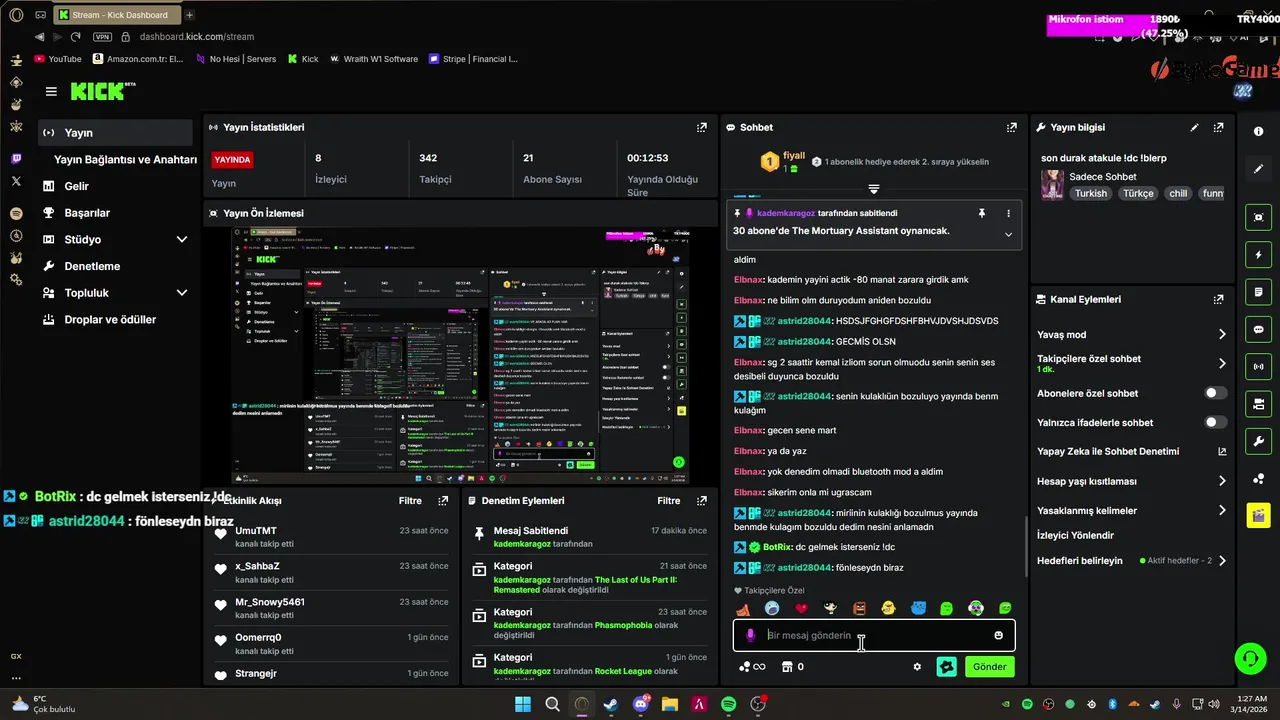1280x720 pixels.
Task: Click İzleyici Yönlendir option
Action: (1075, 535)
